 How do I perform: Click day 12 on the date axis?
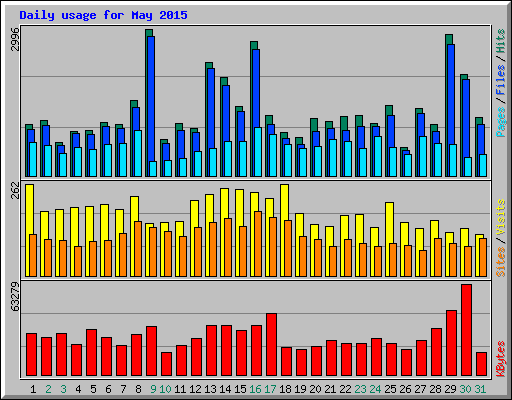click(195, 389)
